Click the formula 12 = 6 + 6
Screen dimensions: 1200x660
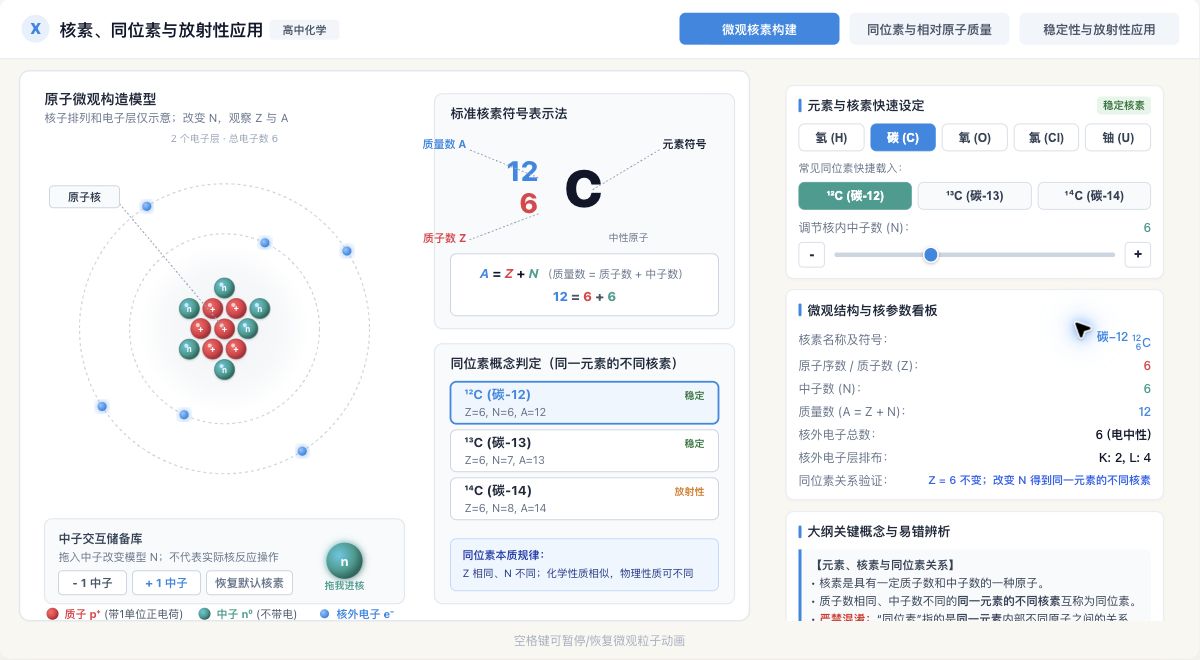pos(584,296)
